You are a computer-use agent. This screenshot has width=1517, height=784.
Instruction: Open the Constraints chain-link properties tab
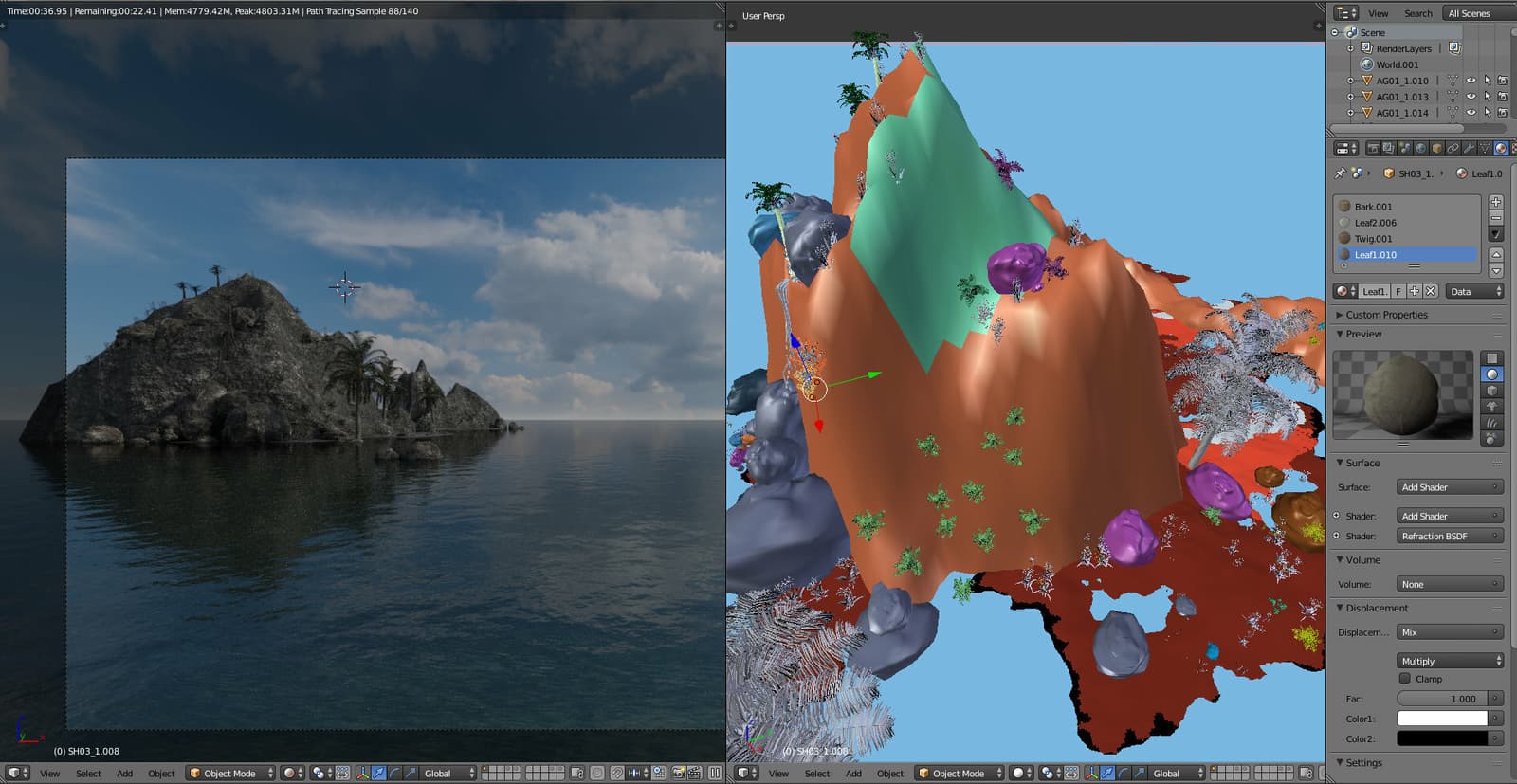1453,148
